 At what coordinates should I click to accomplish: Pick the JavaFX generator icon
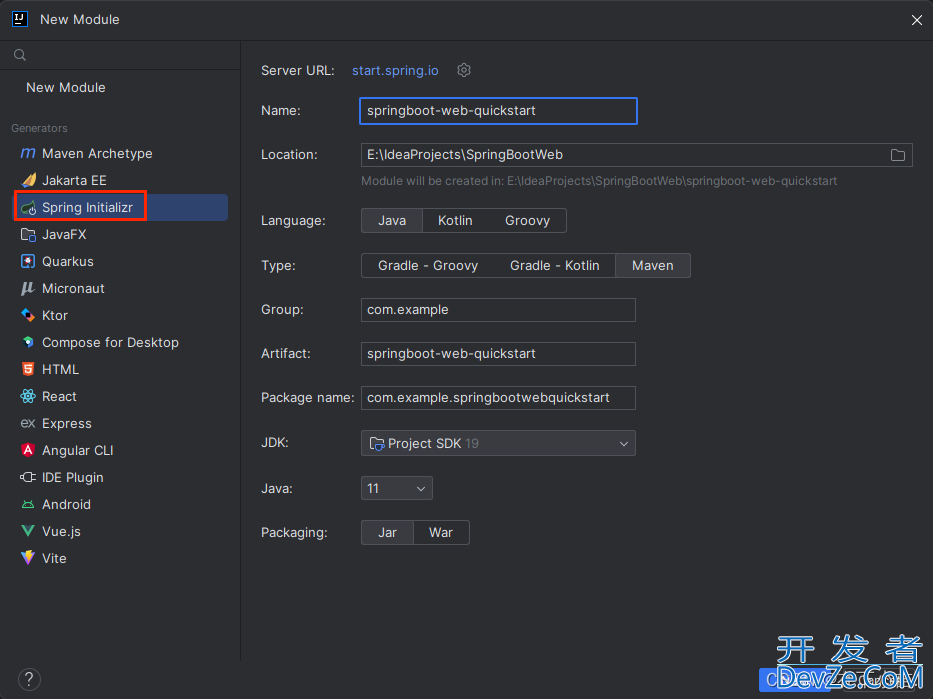pyautogui.click(x=28, y=234)
